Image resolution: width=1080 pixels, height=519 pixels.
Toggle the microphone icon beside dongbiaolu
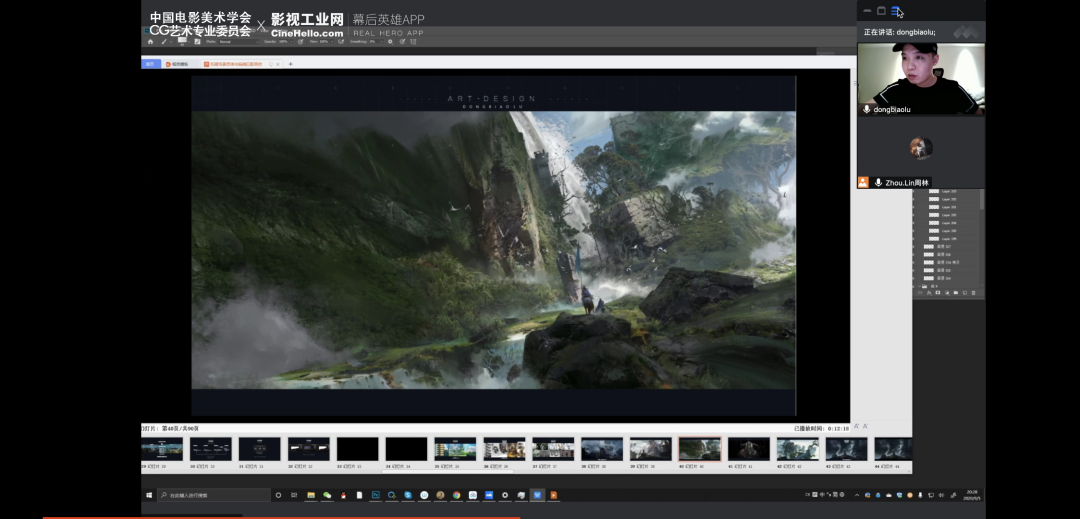[x=867, y=109]
